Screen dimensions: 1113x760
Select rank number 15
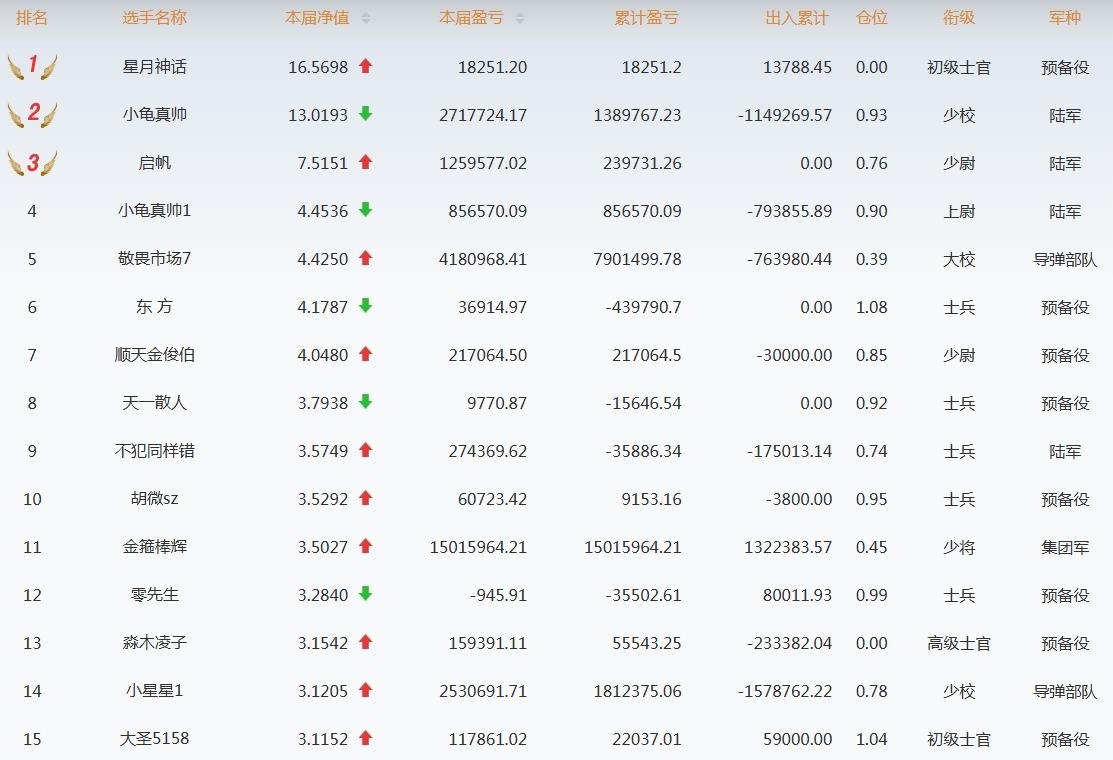click(x=32, y=739)
